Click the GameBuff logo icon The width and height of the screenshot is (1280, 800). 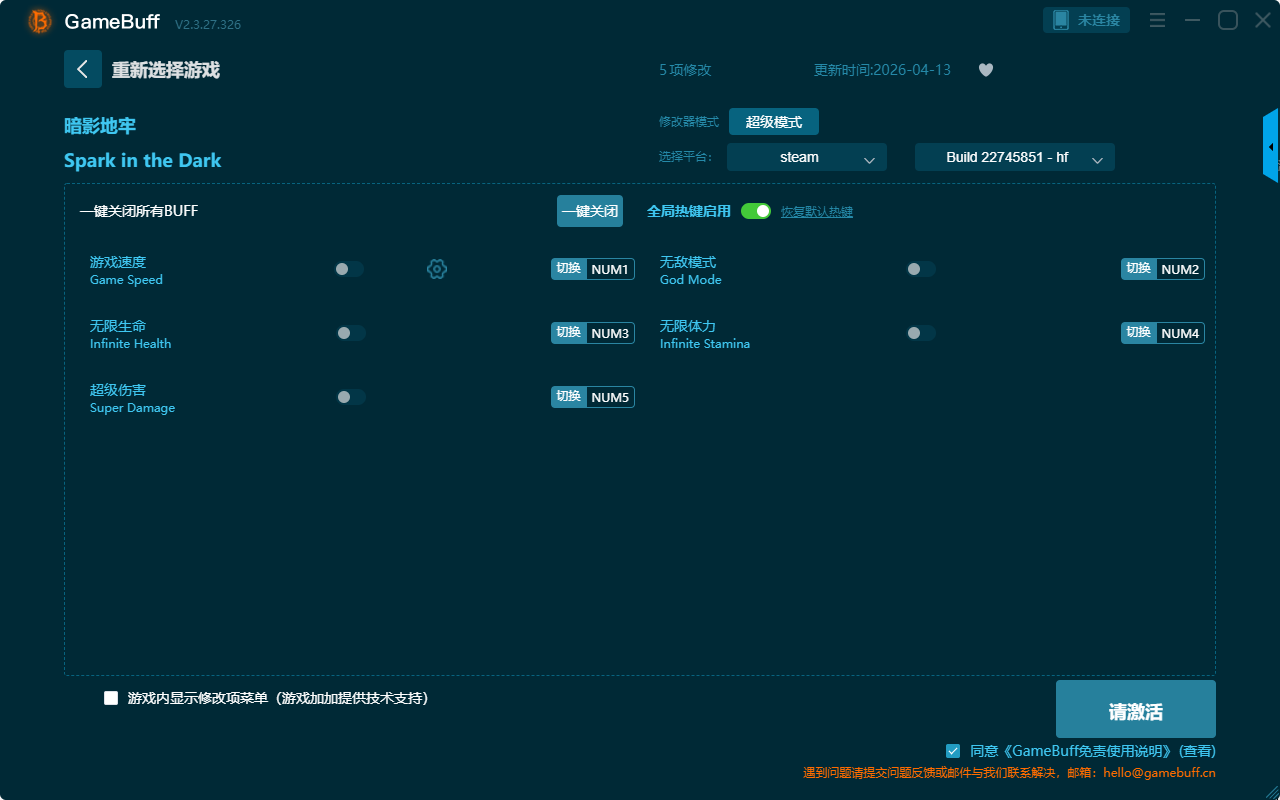tap(40, 21)
